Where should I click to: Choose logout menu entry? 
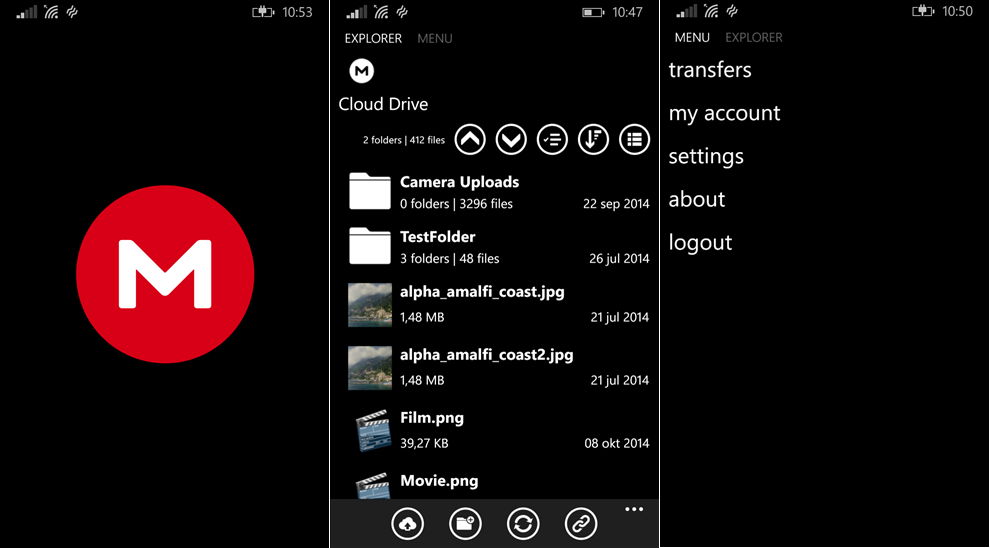701,242
